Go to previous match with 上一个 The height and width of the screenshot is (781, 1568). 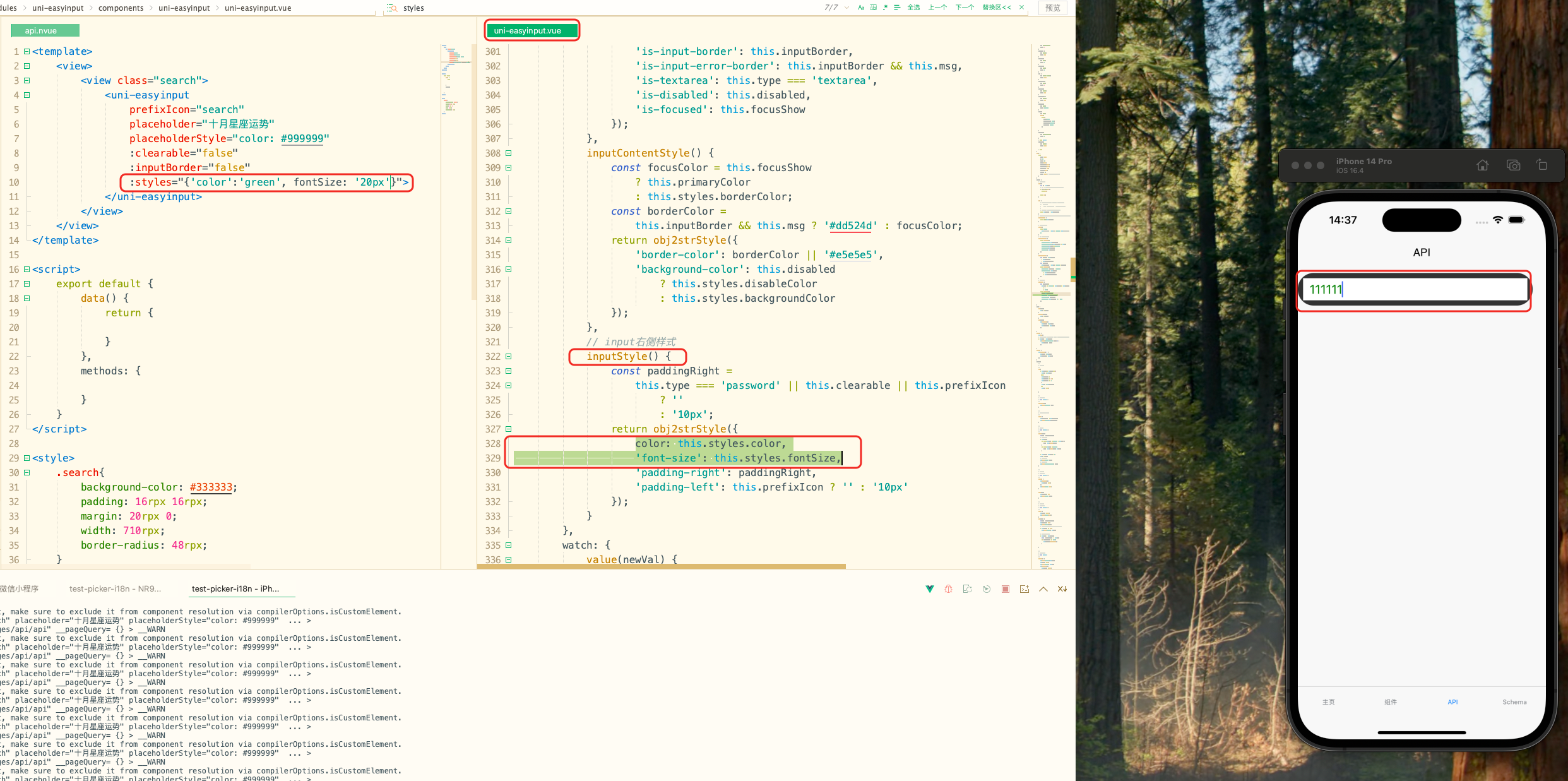pyautogui.click(x=937, y=8)
